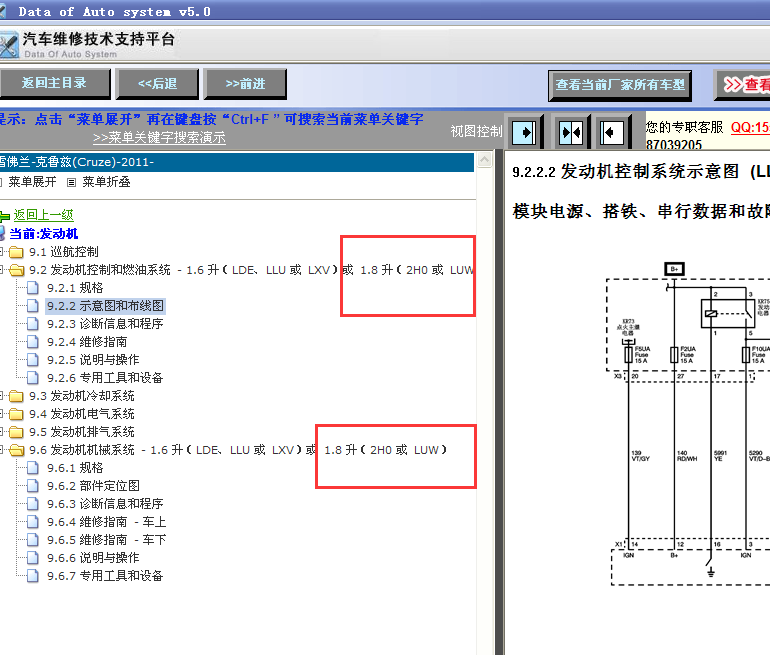Click 菜单展开 expand menu option
The image size is (770, 655).
point(32,182)
